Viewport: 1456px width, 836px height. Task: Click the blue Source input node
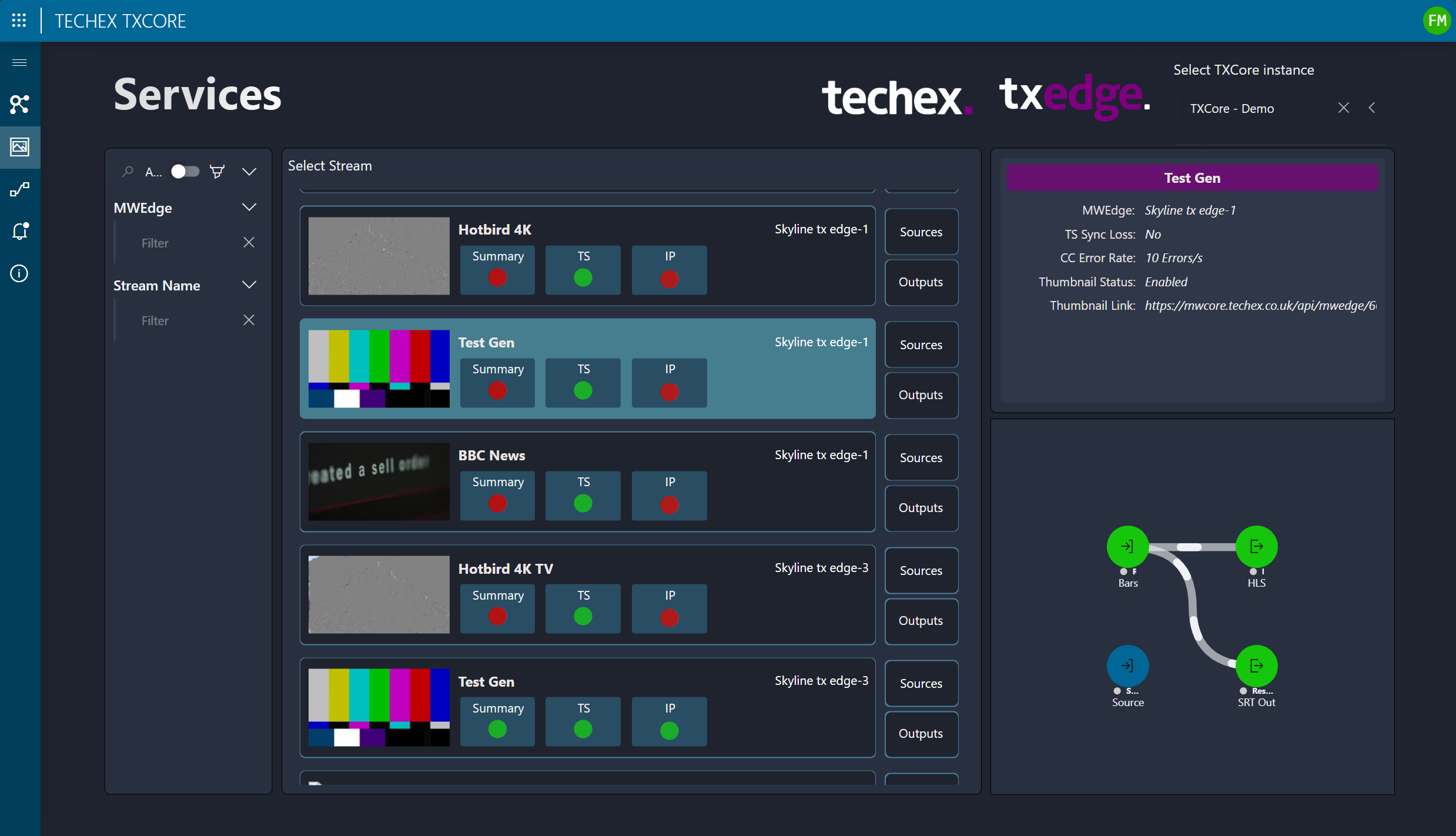click(x=1127, y=666)
